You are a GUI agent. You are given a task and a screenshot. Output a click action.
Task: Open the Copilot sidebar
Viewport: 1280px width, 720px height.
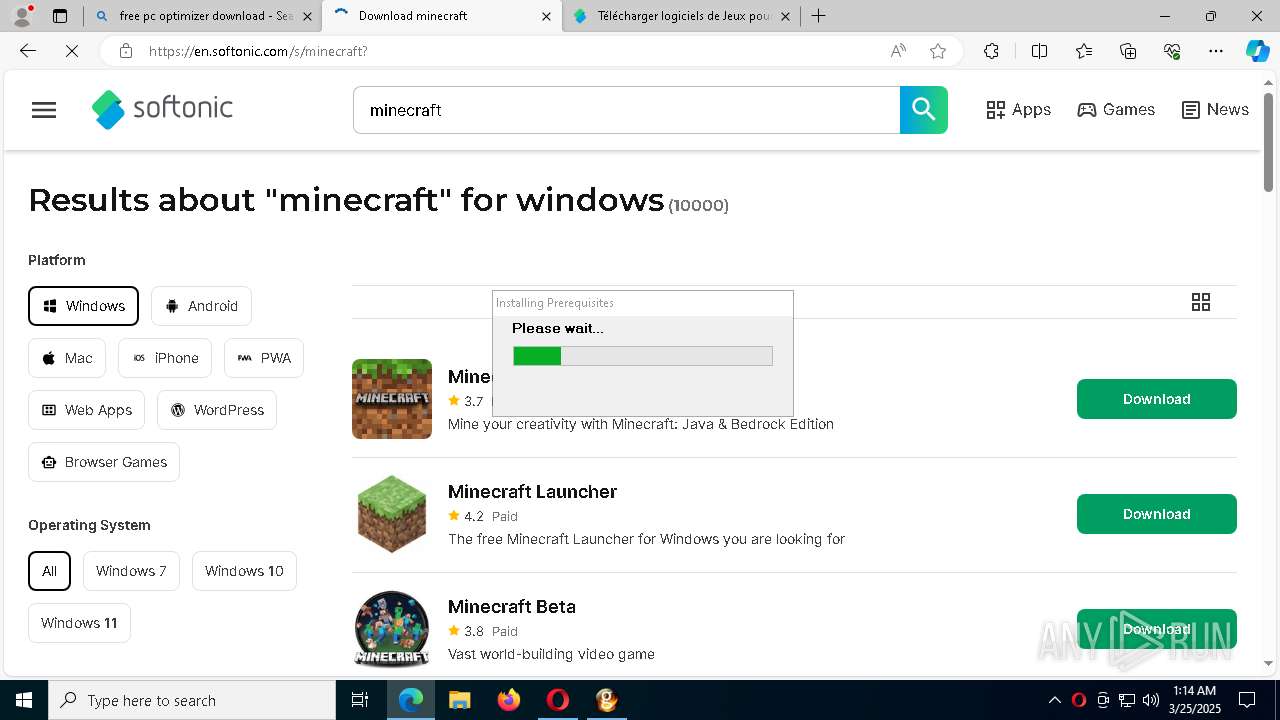pos(1257,51)
